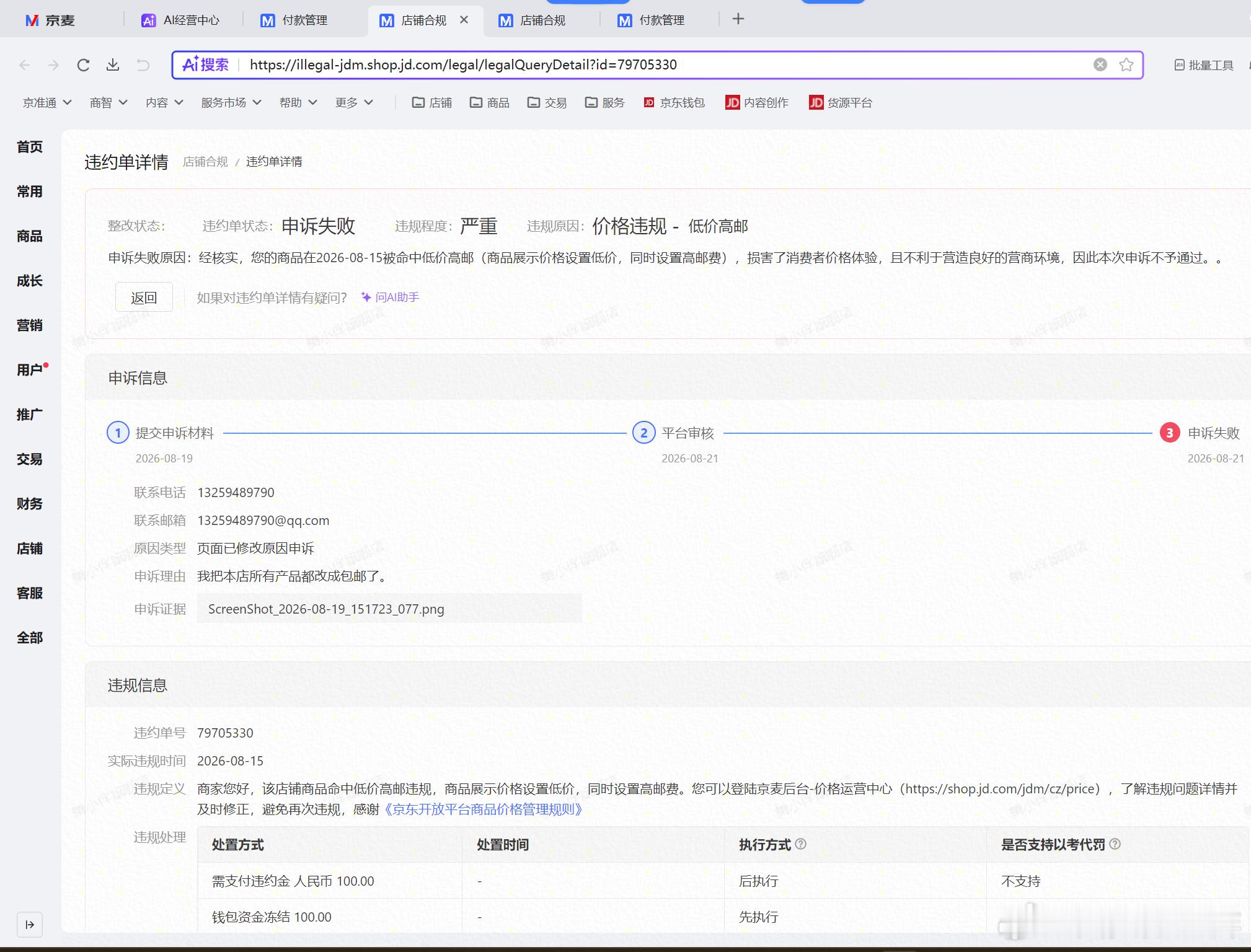This screenshot has width=1251, height=952.
Task: Open 成长 in the sidebar
Action: click(30, 281)
